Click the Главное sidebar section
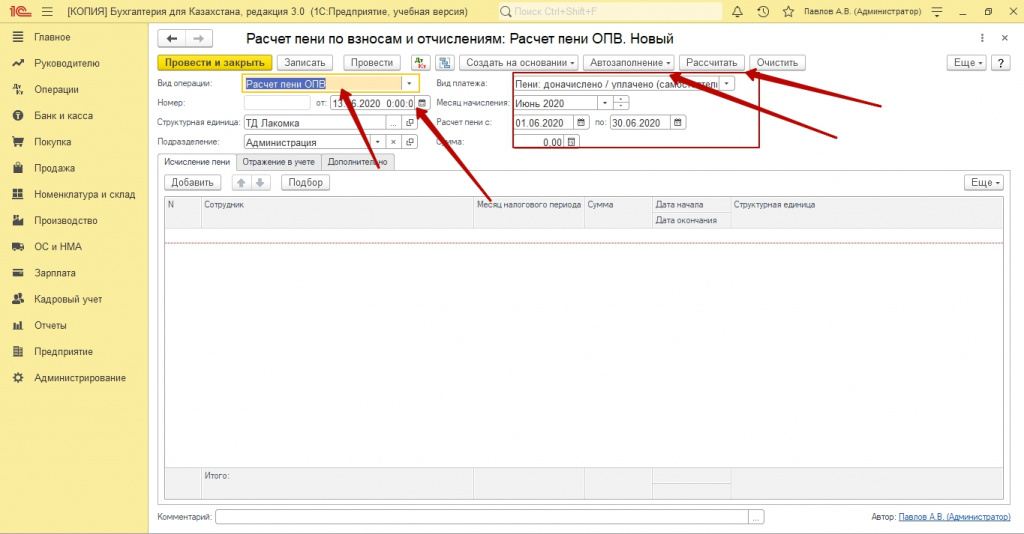This screenshot has height=534, width=1024. [52, 37]
